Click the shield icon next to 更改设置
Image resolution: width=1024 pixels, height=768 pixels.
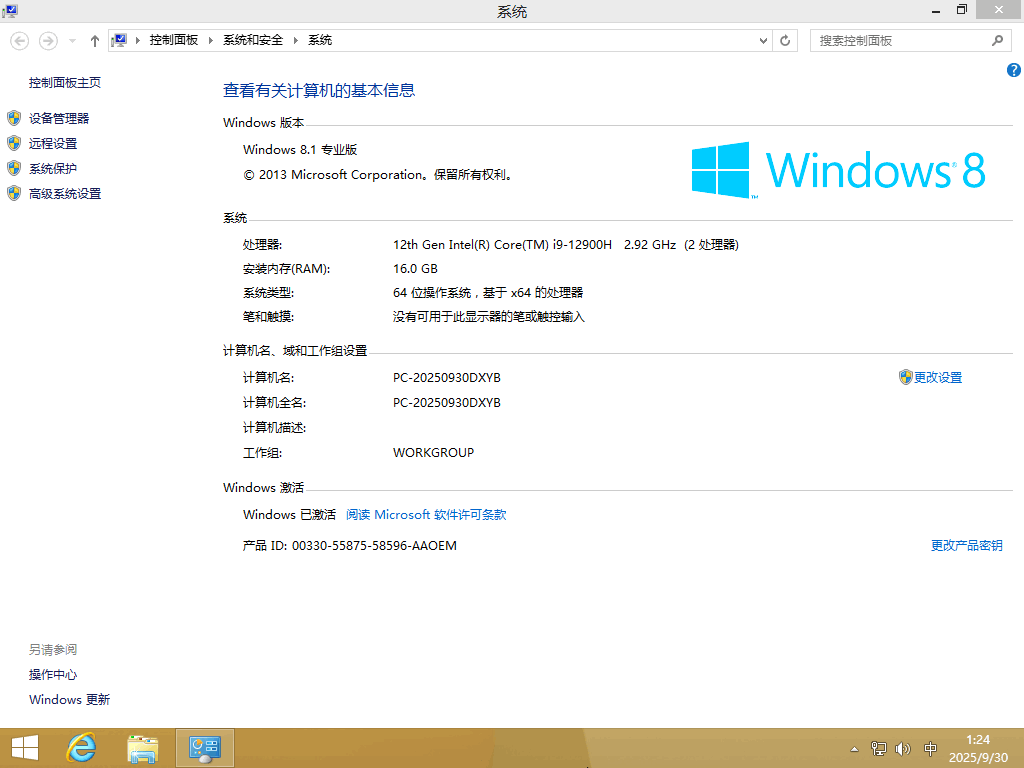[x=904, y=377]
